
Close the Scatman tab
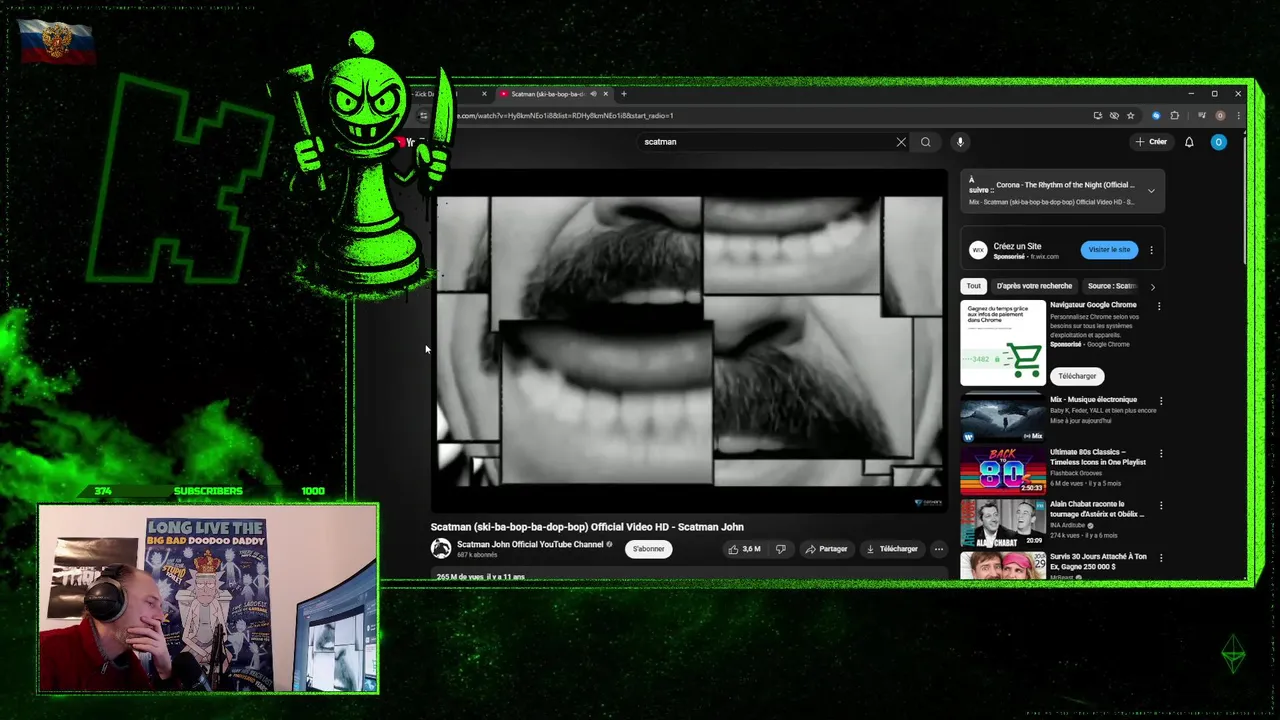coord(606,94)
